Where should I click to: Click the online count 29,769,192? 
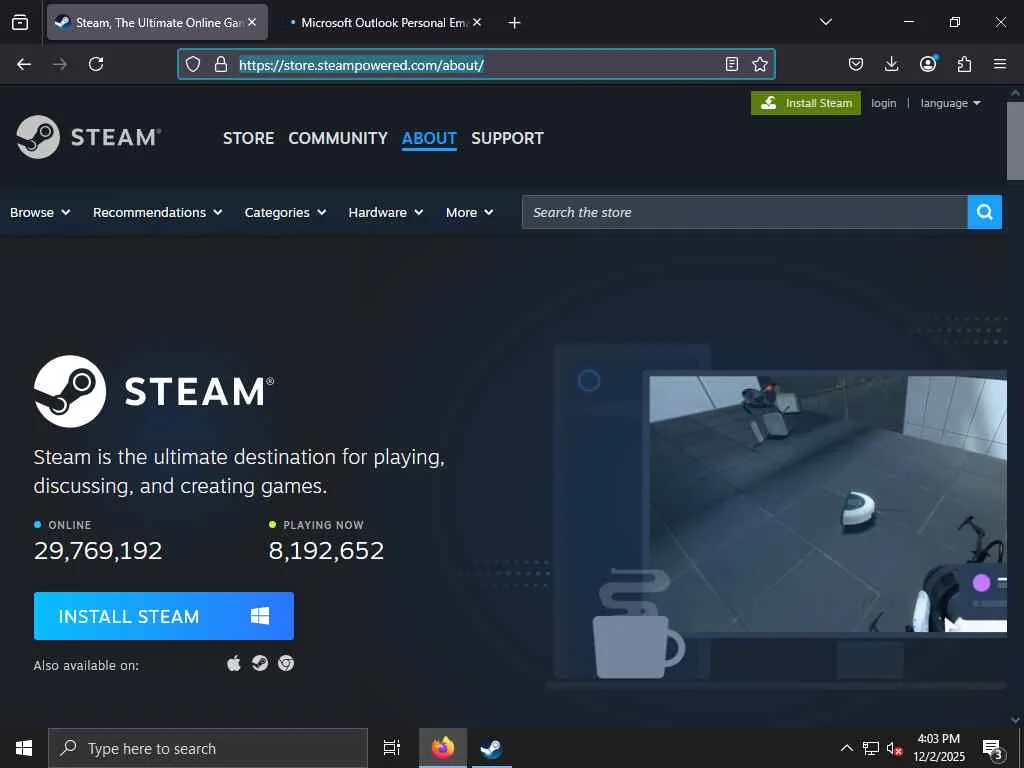(x=98, y=551)
